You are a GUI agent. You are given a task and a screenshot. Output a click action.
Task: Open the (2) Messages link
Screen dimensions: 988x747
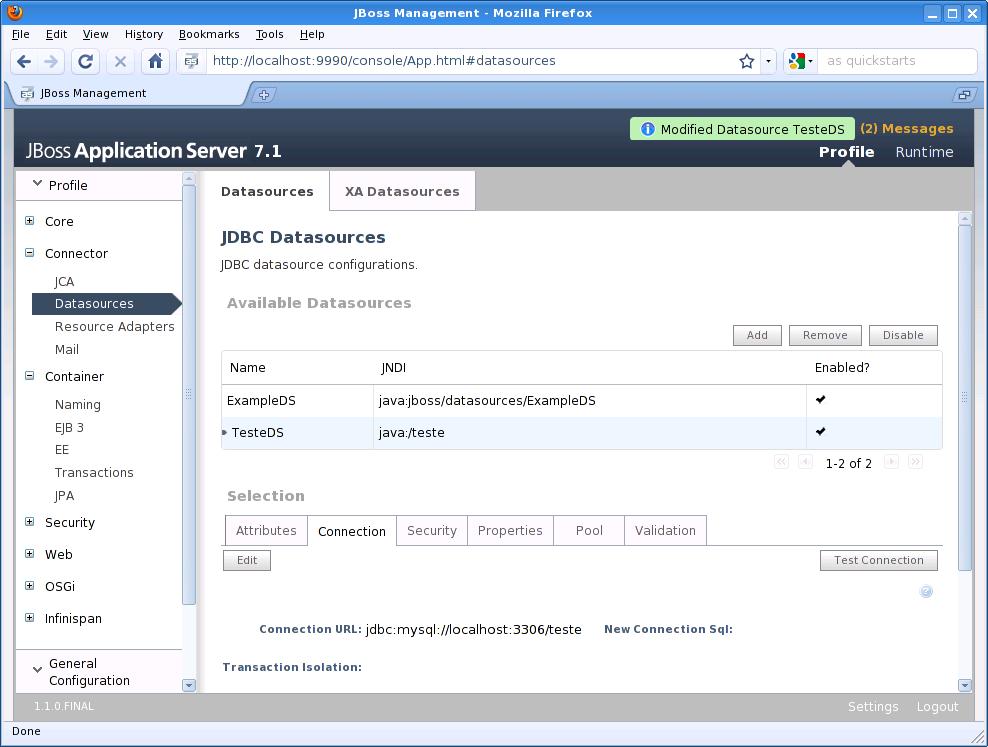coord(907,128)
